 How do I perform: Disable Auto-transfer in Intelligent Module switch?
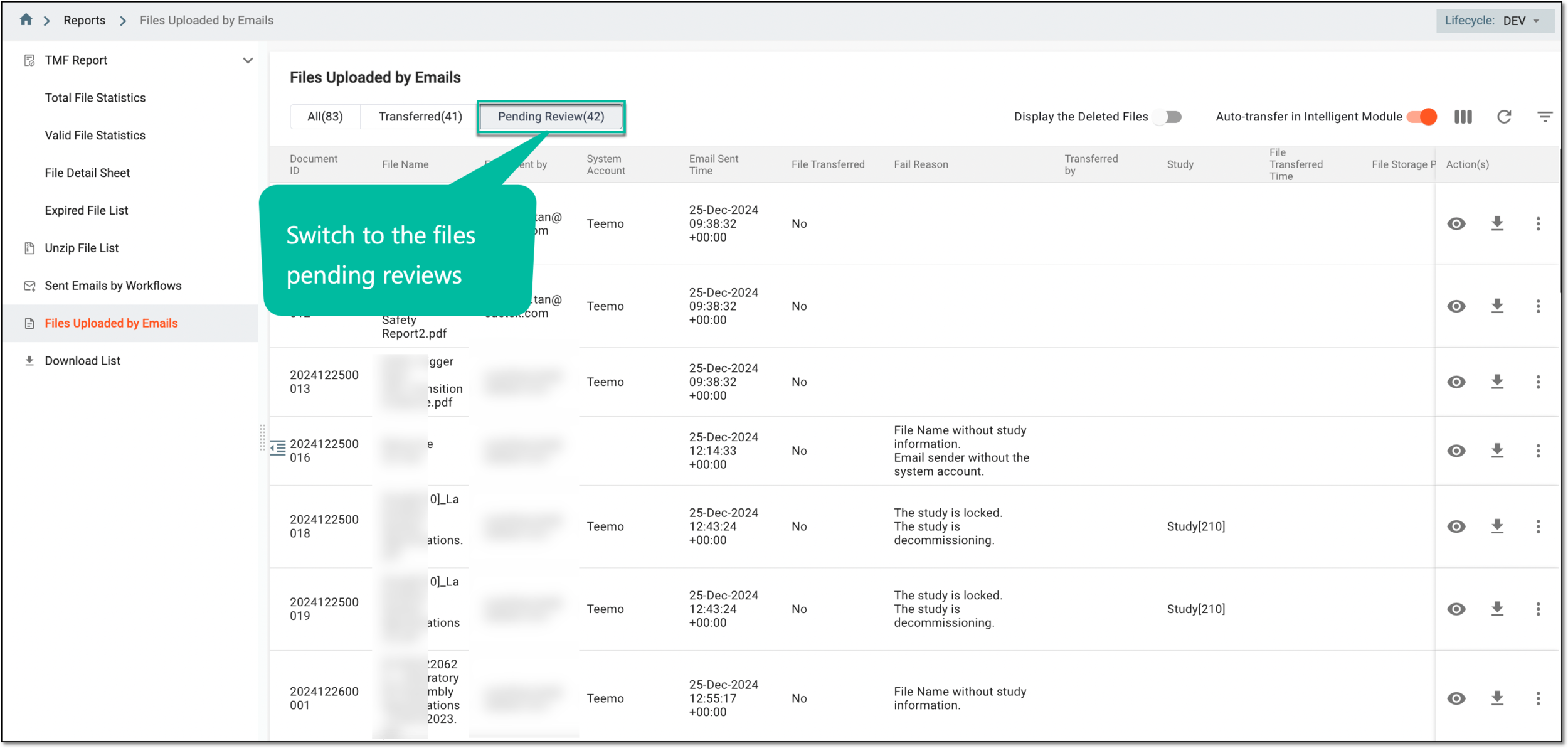[1422, 117]
